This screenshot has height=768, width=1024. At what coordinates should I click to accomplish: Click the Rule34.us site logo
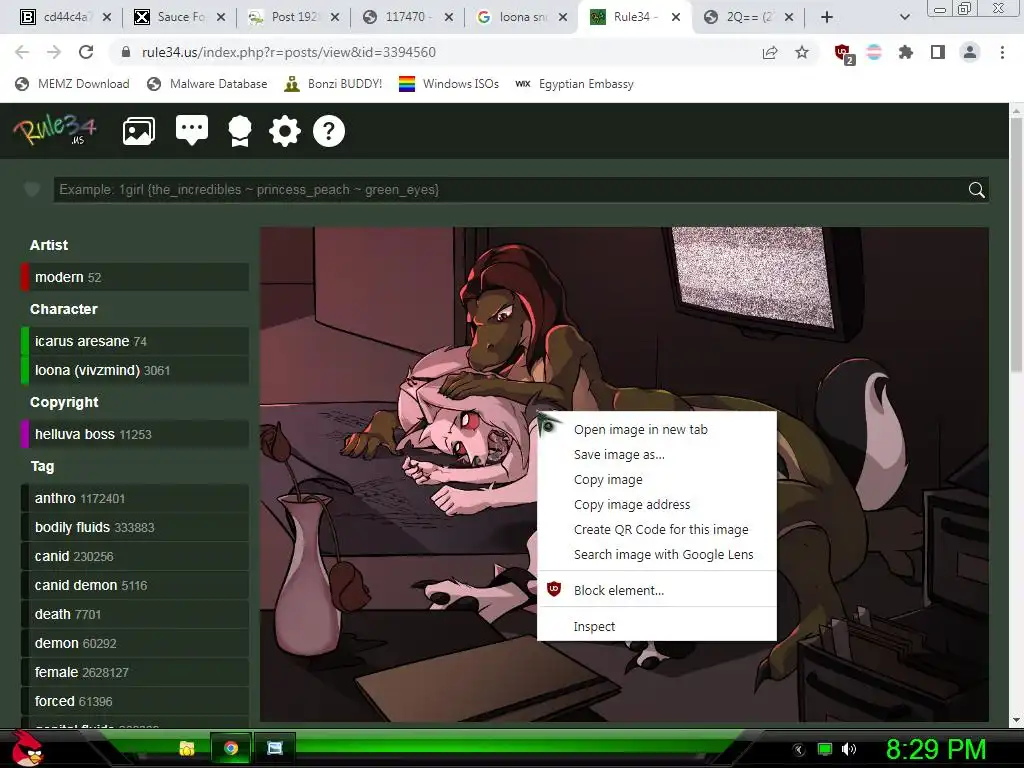coord(55,130)
